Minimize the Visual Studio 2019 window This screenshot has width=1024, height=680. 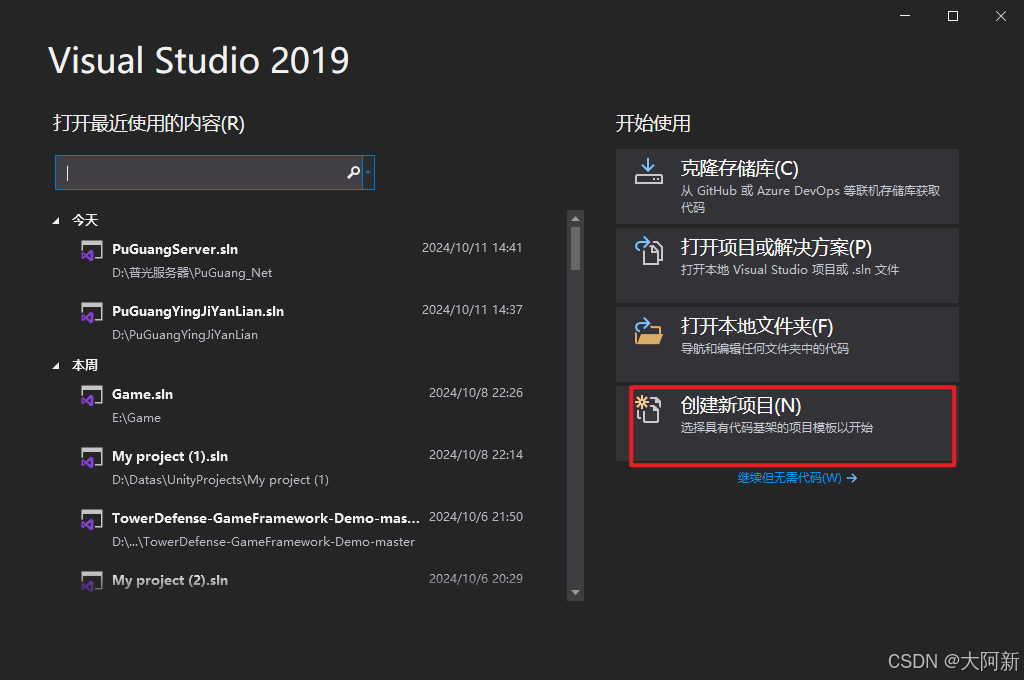coord(905,16)
